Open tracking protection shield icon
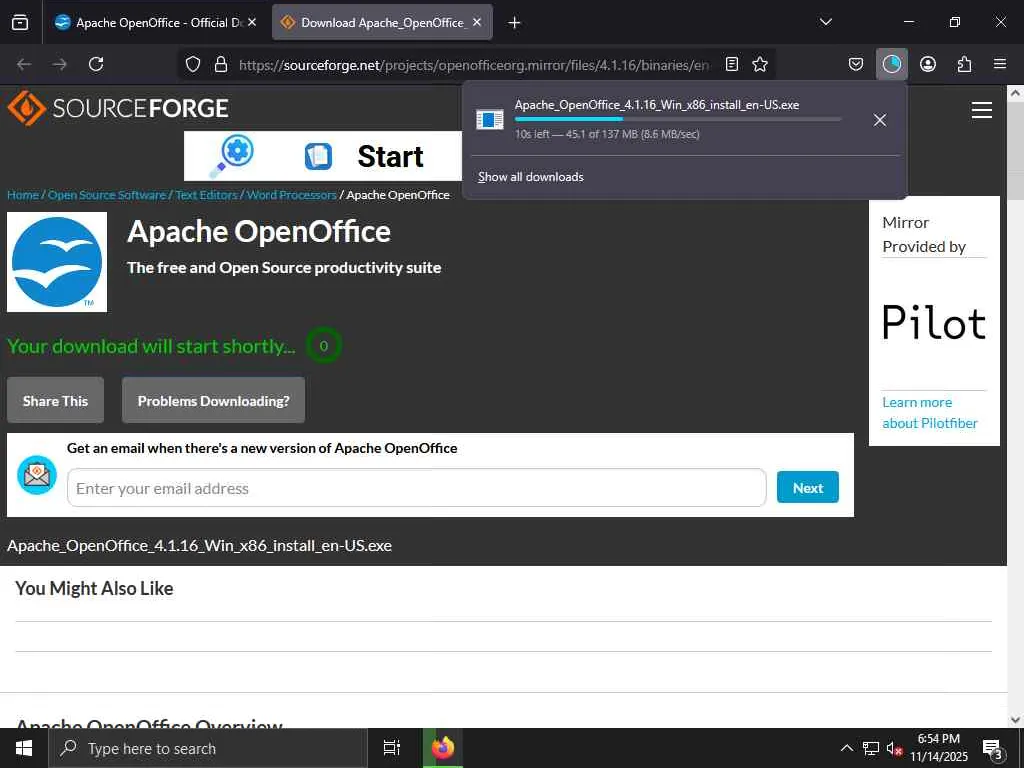 [193, 64]
